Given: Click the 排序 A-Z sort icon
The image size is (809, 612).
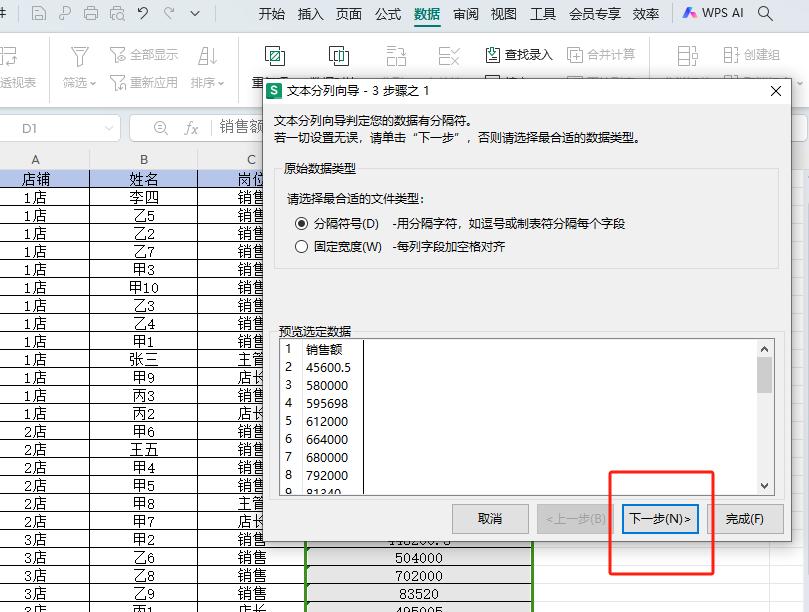Looking at the screenshot, I should coord(207,56).
